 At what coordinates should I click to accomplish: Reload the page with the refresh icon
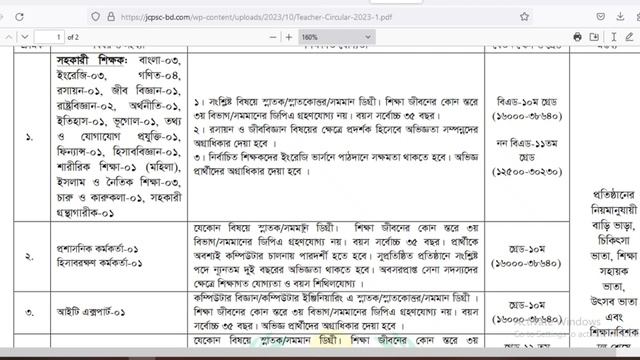tap(19, 17)
